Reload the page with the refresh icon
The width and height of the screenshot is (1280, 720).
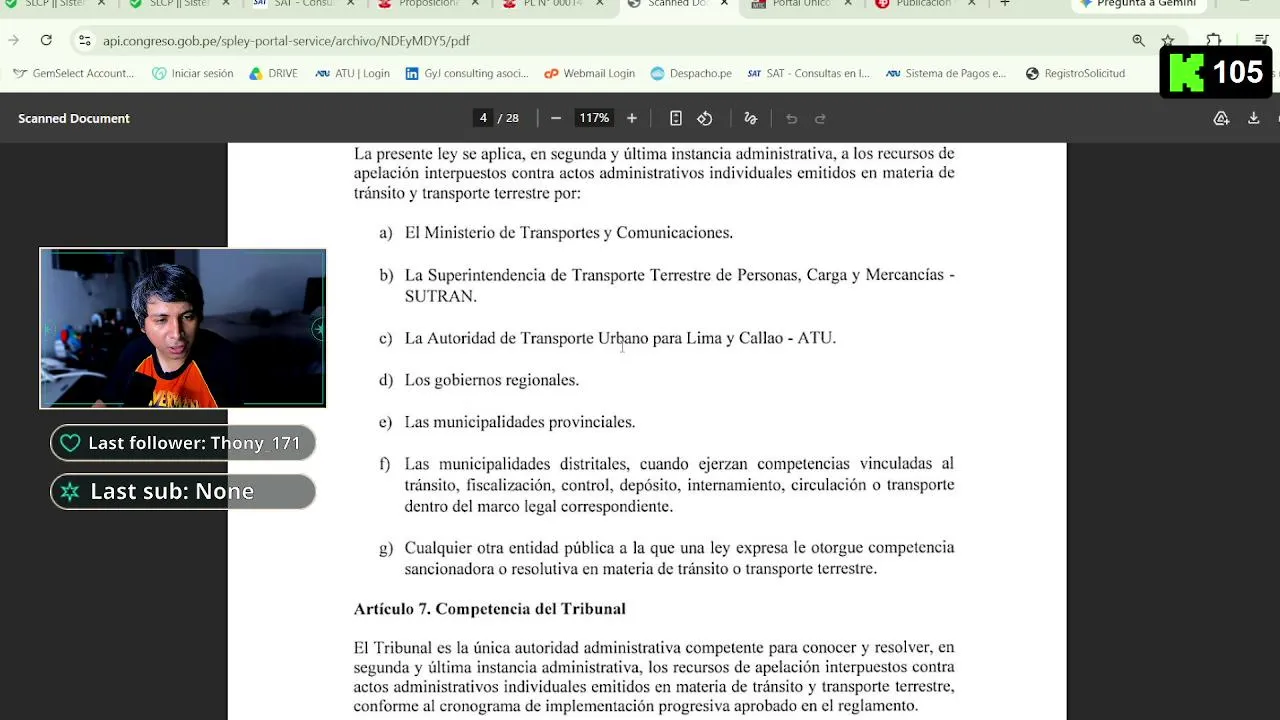(x=46, y=40)
